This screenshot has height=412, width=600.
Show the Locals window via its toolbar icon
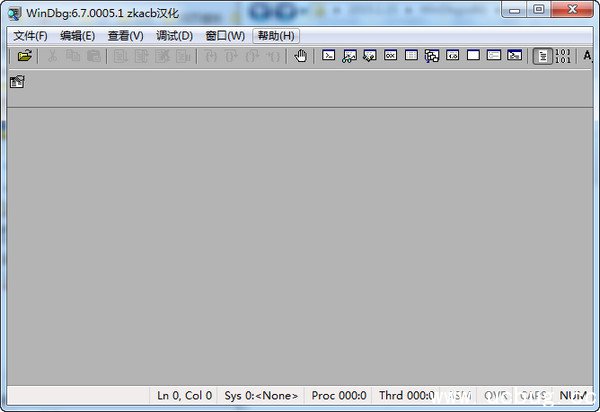click(x=370, y=56)
